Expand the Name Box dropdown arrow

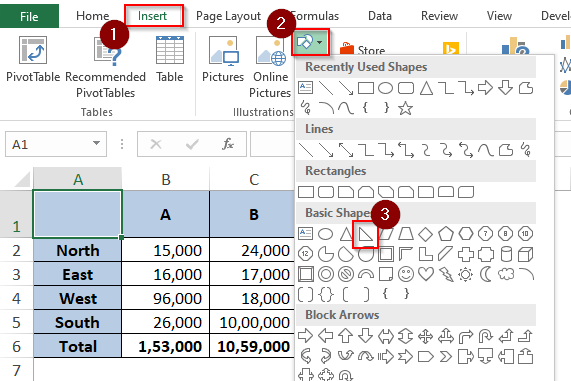(x=96, y=143)
